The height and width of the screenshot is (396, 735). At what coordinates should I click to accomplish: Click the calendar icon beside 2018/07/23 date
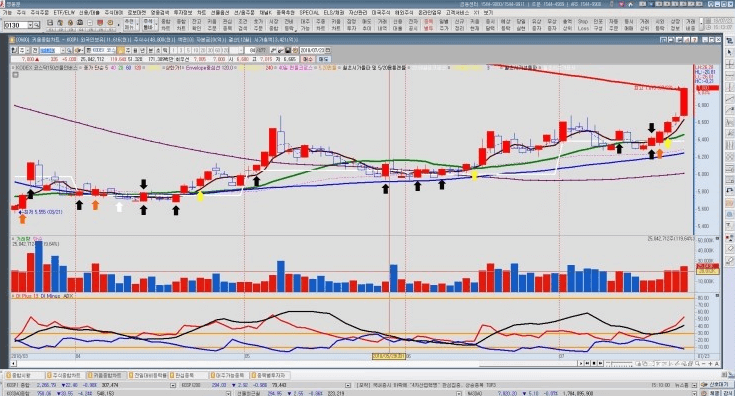(328, 50)
